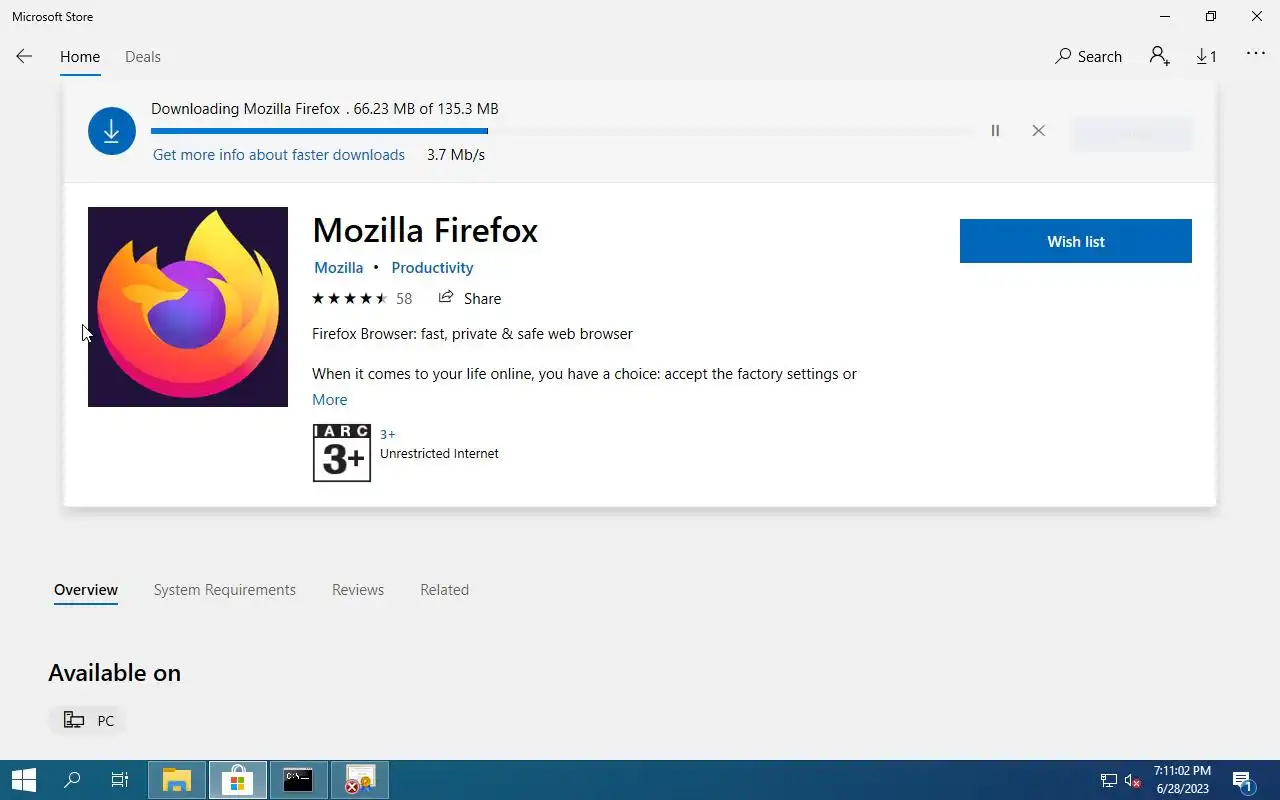Open File Explorer from the taskbar

click(177, 780)
